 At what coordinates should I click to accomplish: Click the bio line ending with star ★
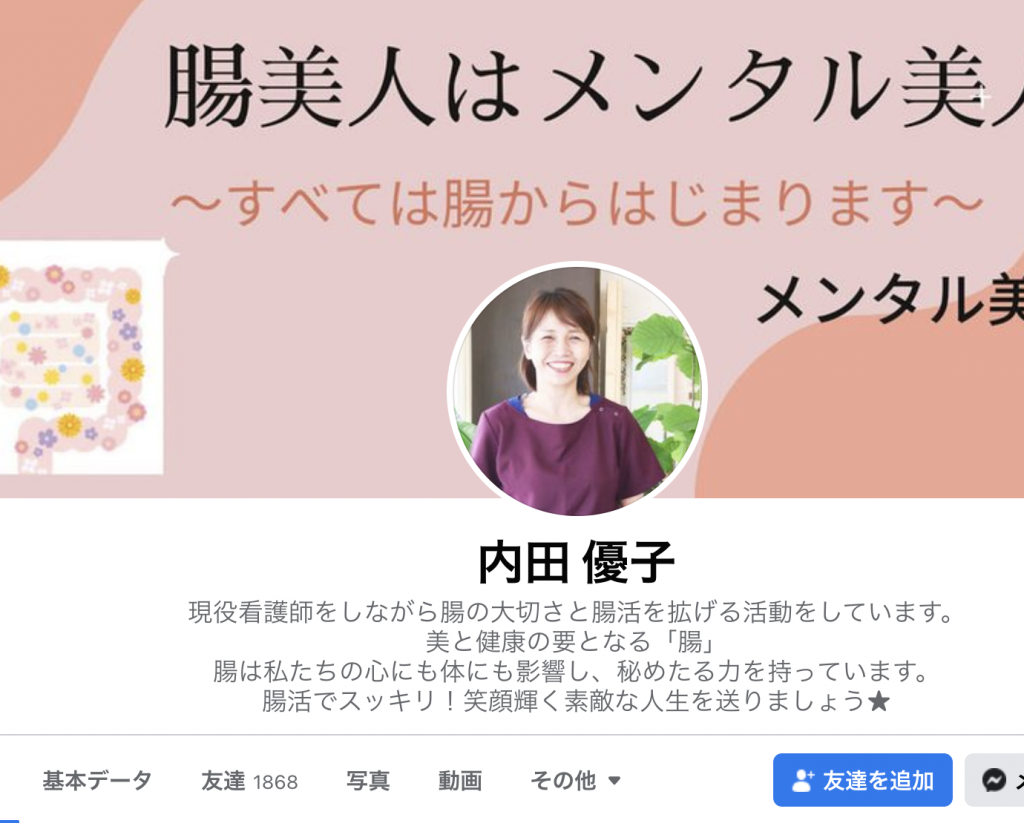pos(576,701)
